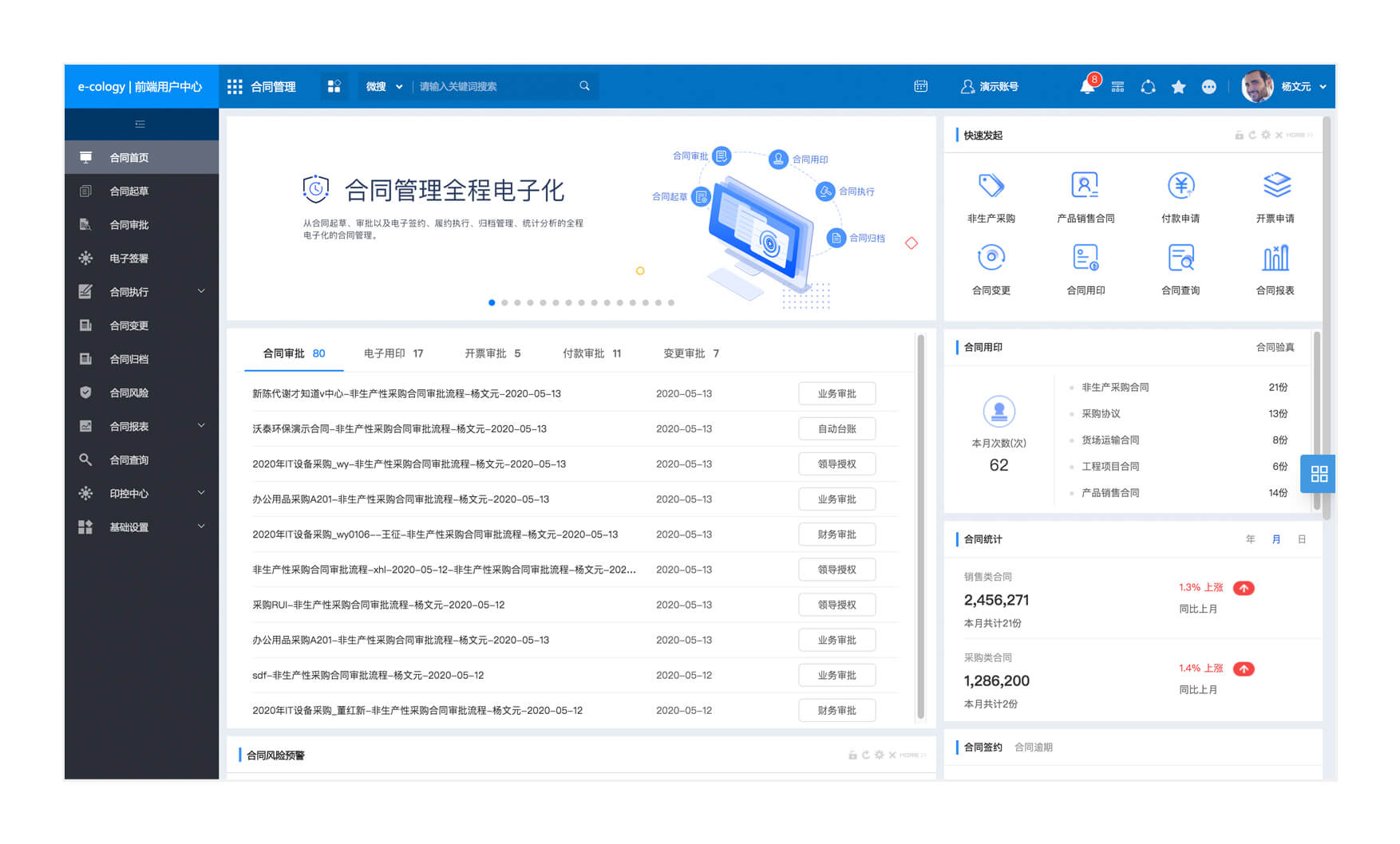Refresh the 快速发起 panel

pos(1252,136)
